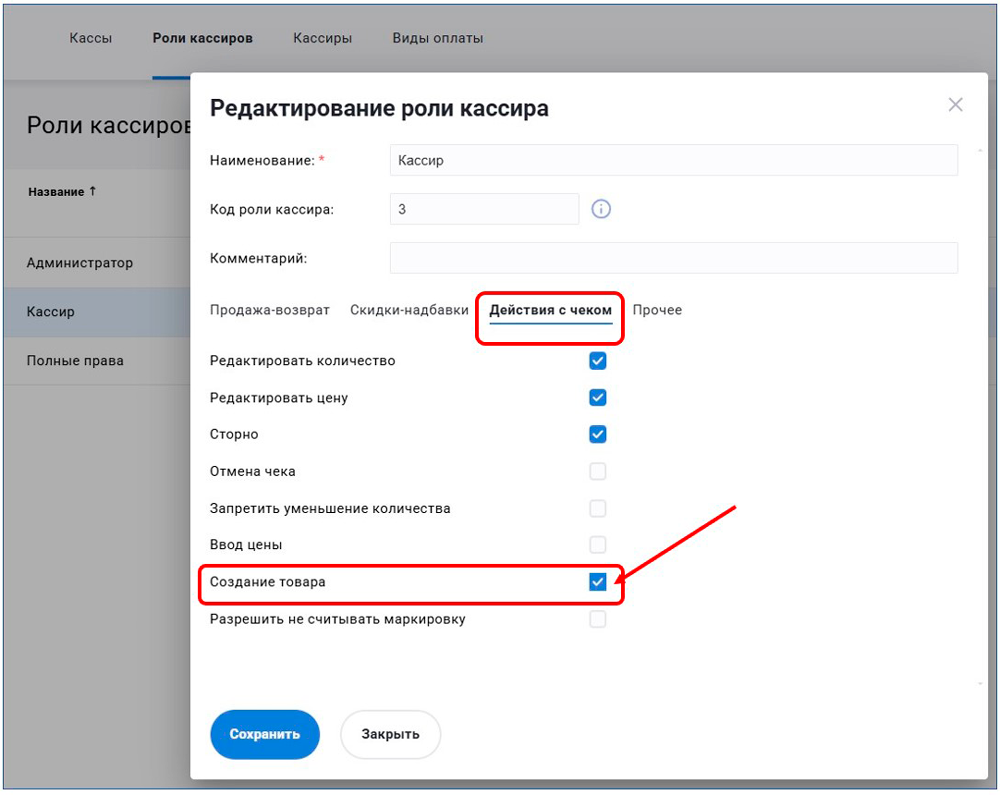This screenshot has height=795, width=1000.
Task: Toggle the Редактировать цену checkbox
Action: (x=598, y=398)
